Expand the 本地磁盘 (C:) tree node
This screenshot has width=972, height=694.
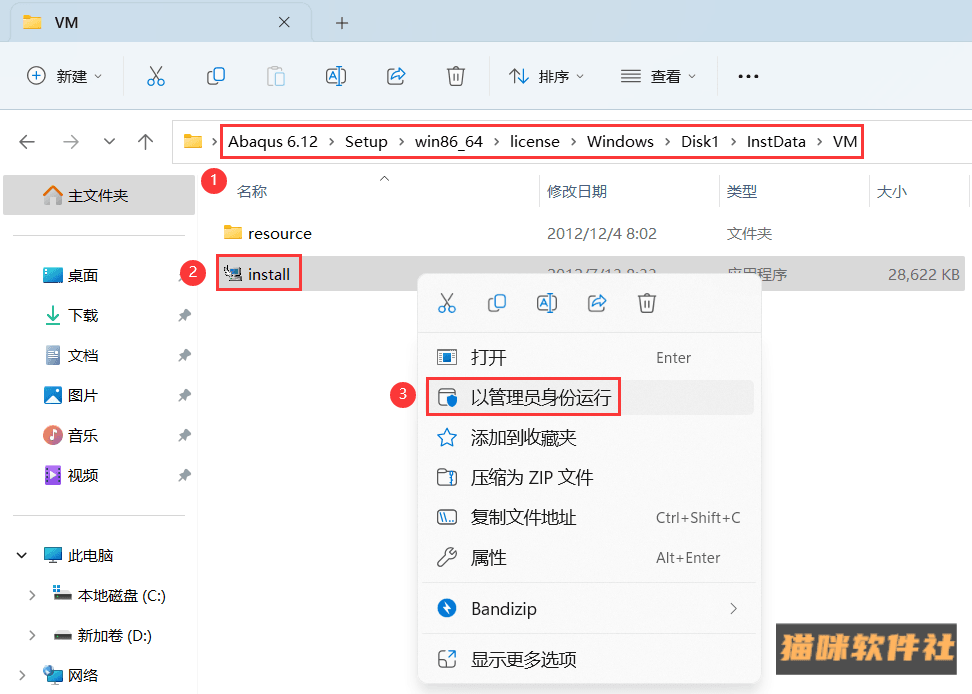pyautogui.click(x=32, y=595)
